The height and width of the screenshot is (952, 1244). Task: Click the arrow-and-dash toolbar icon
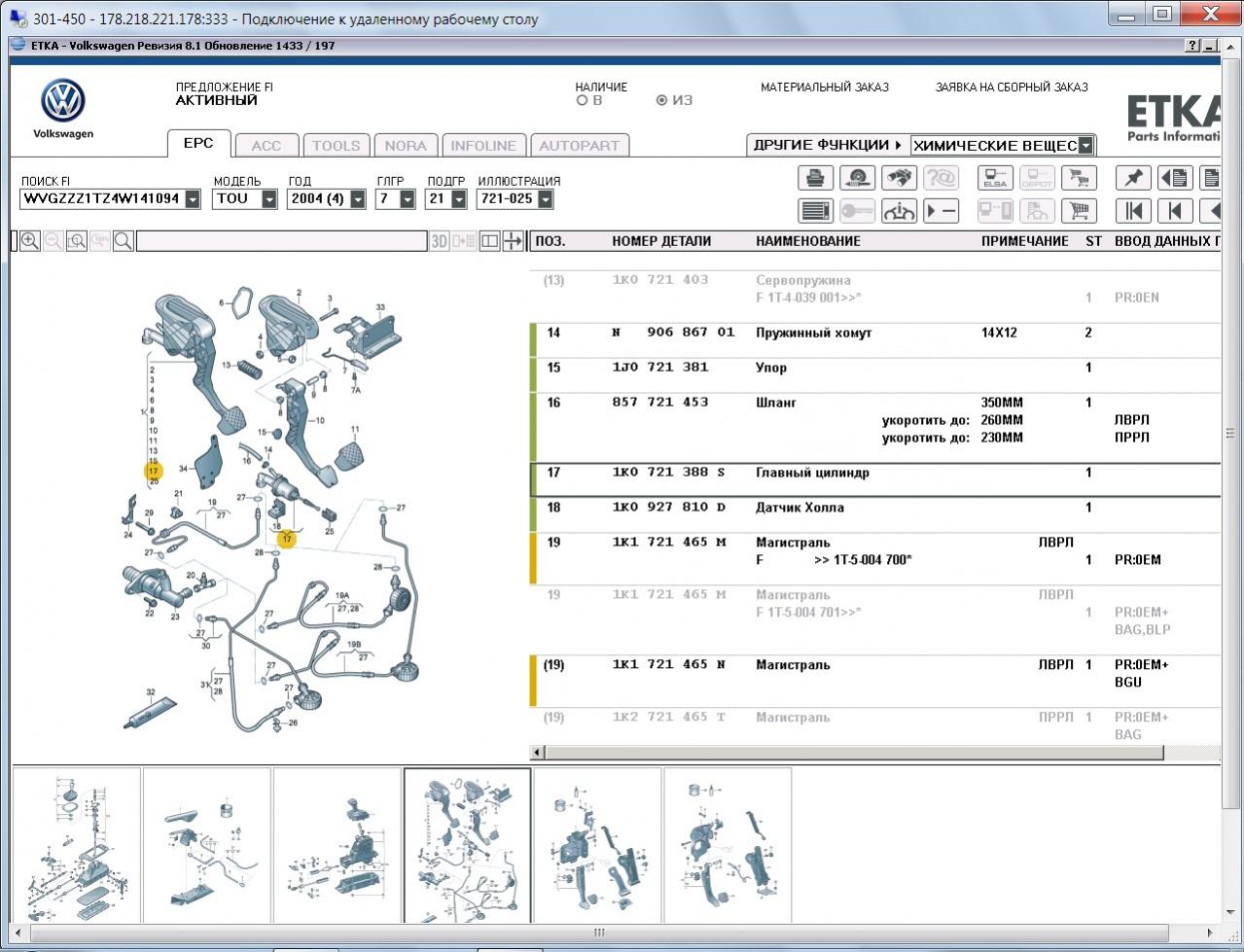click(941, 211)
